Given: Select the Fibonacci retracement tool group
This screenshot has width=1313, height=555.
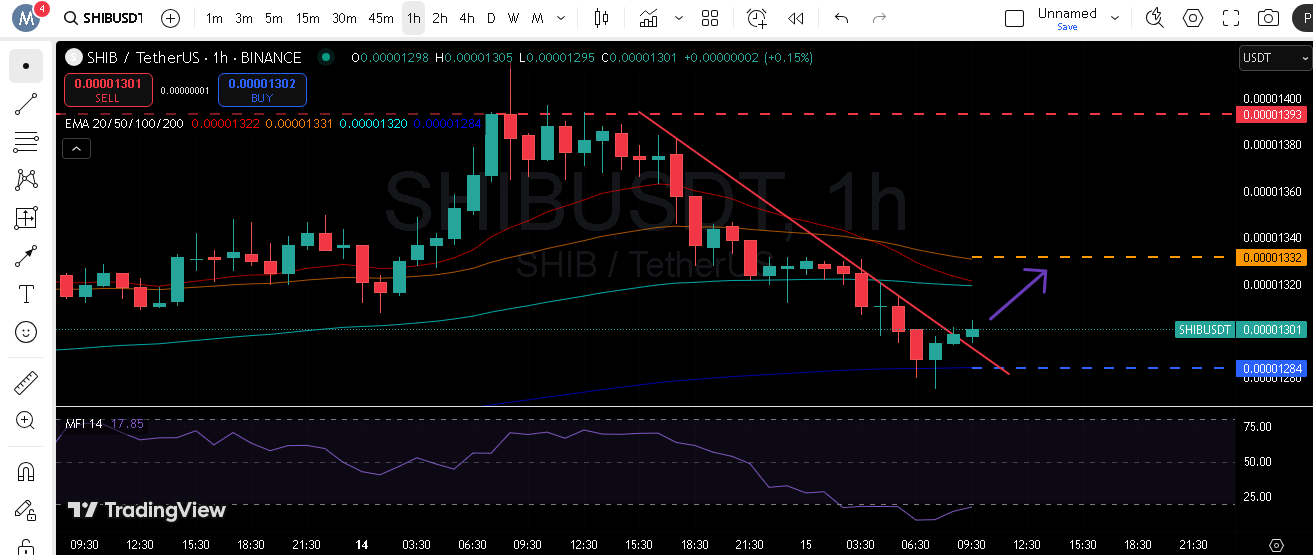Looking at the screenshot, I should pos(26,142).
